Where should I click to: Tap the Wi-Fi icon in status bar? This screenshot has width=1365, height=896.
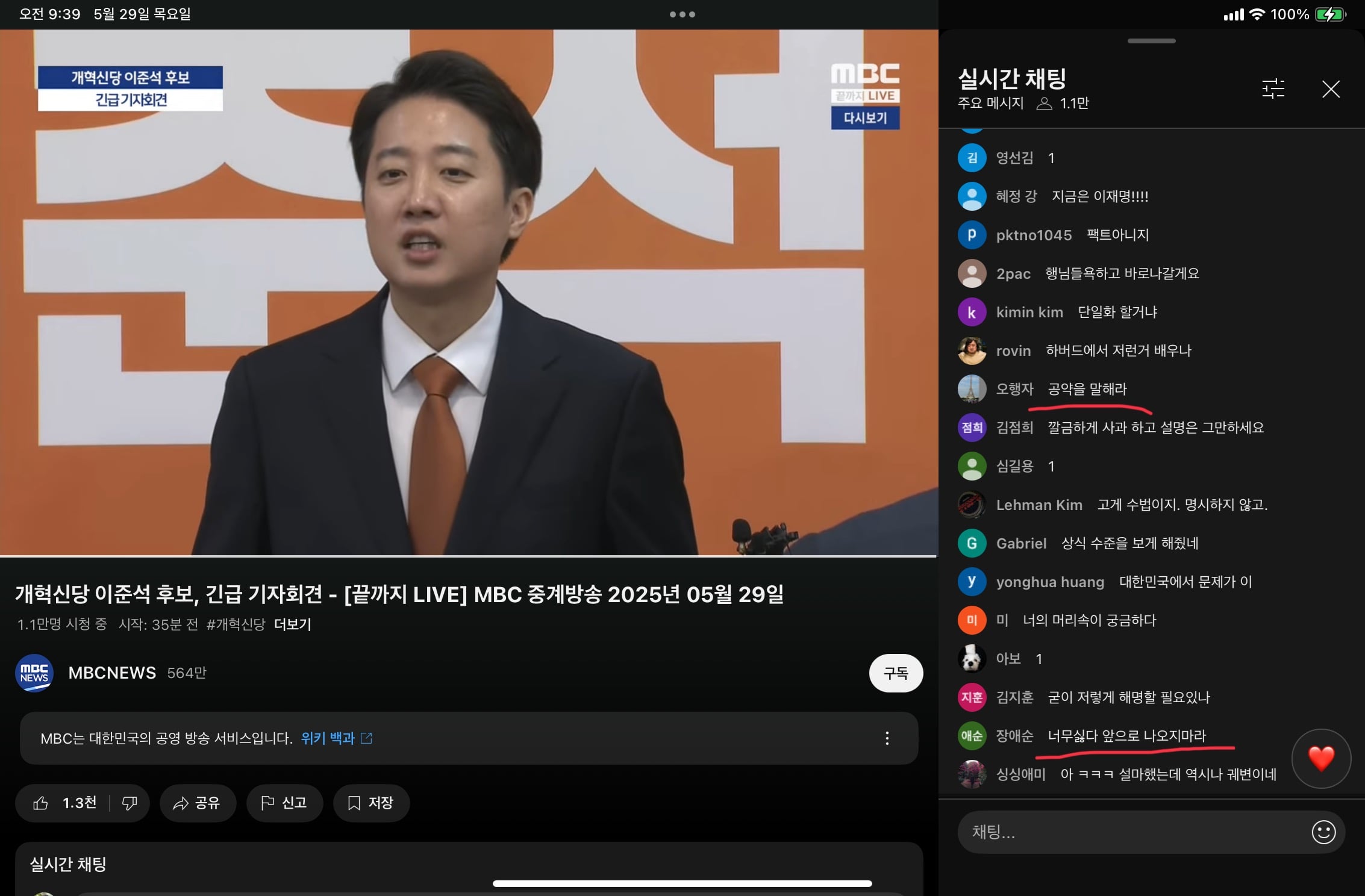1257,14
